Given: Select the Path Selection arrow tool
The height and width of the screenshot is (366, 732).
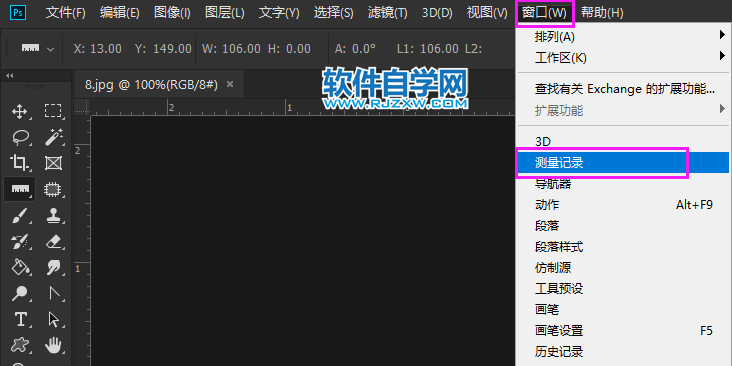Looking at the screenshot, I should tap(53, 320).
